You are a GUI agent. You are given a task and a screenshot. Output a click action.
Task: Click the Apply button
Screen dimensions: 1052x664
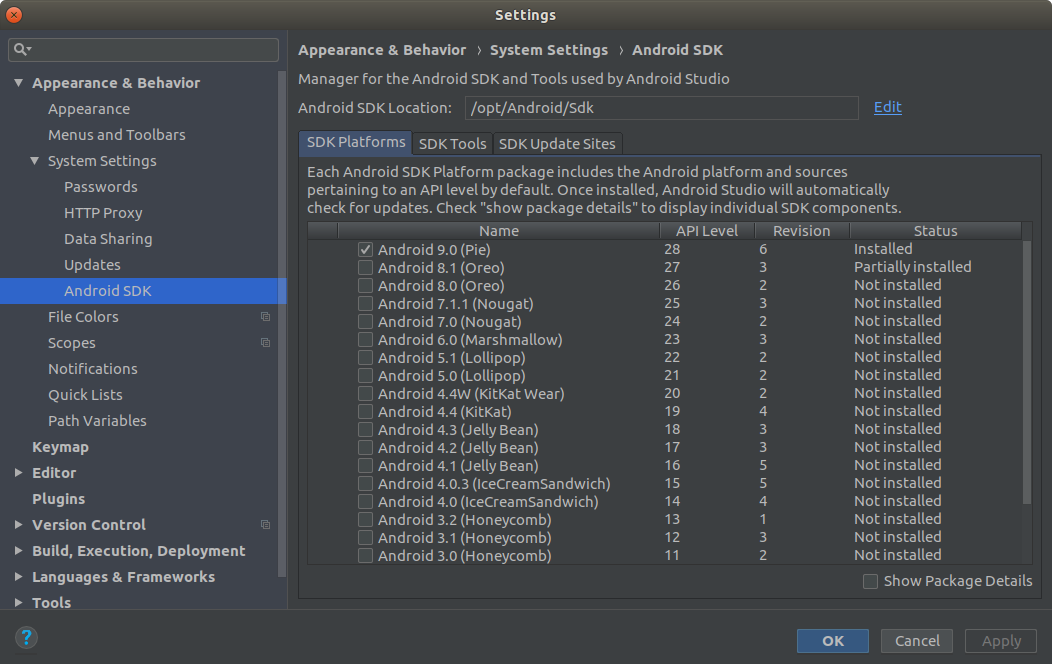click(1001, 641)
